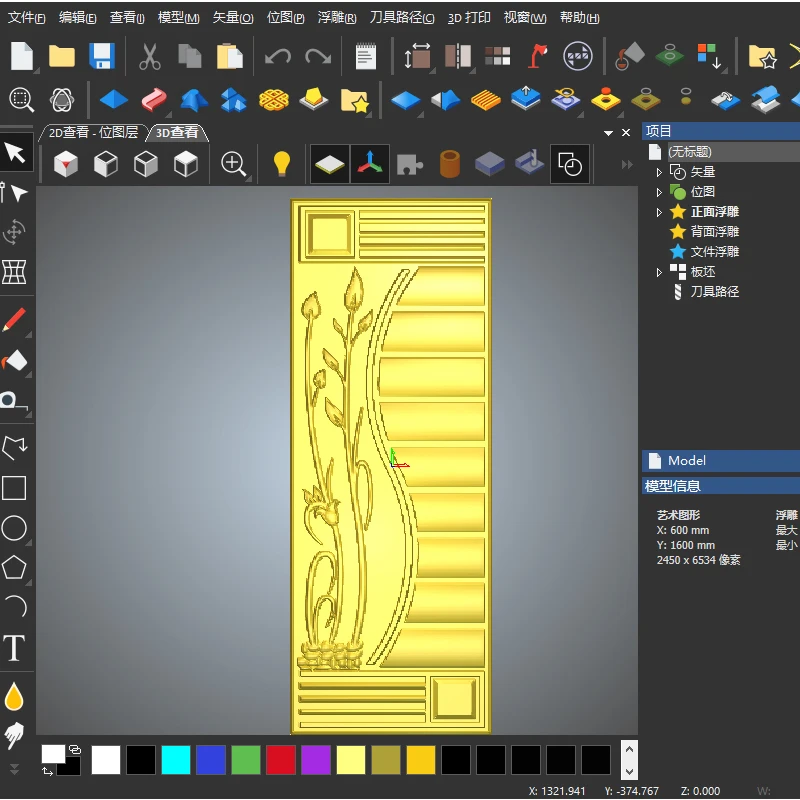Viewport: 800px width, 800px height.
Task: Swap primary and secondary colours
Action: [x=47, y=771]
